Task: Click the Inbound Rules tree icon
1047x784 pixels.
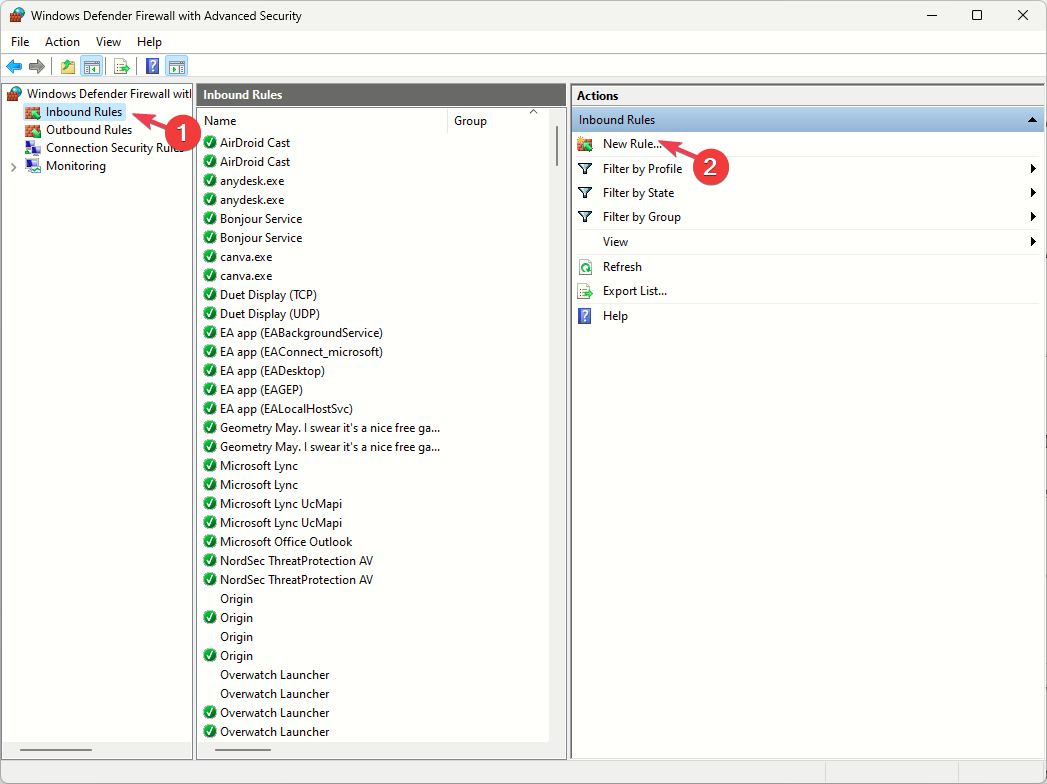Action: point(33,112)
